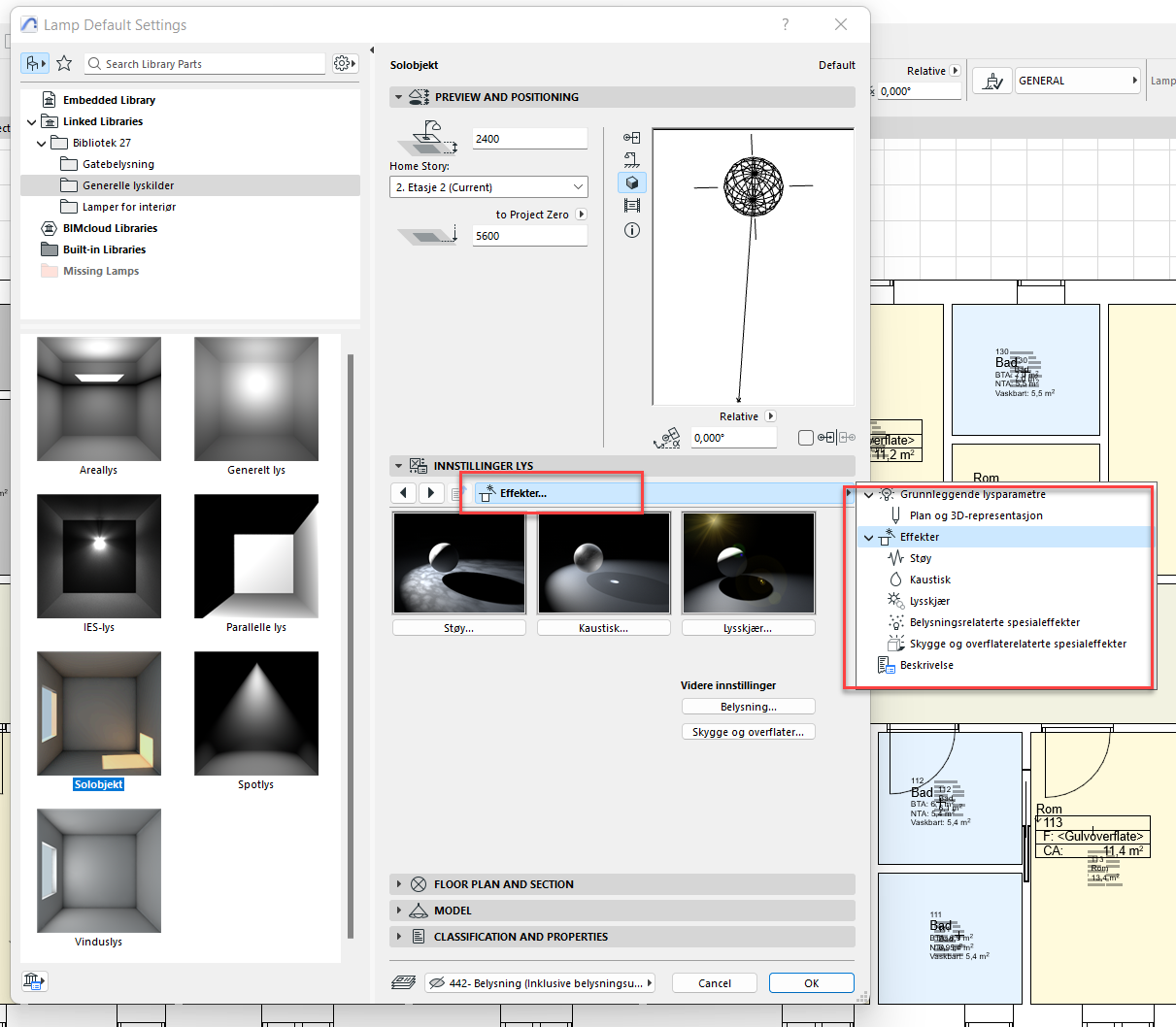
Task: Go to previous settings page arrow
Action: click(x=404, y=493)
